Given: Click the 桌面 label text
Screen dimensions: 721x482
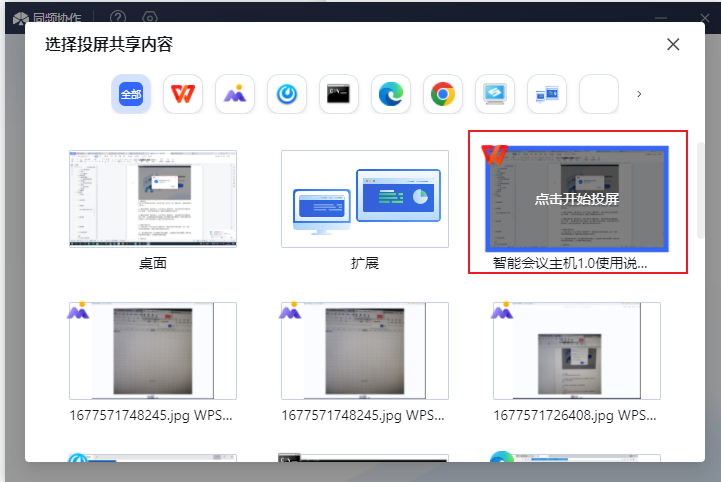Looking at the screenshot, I should 153,264.
